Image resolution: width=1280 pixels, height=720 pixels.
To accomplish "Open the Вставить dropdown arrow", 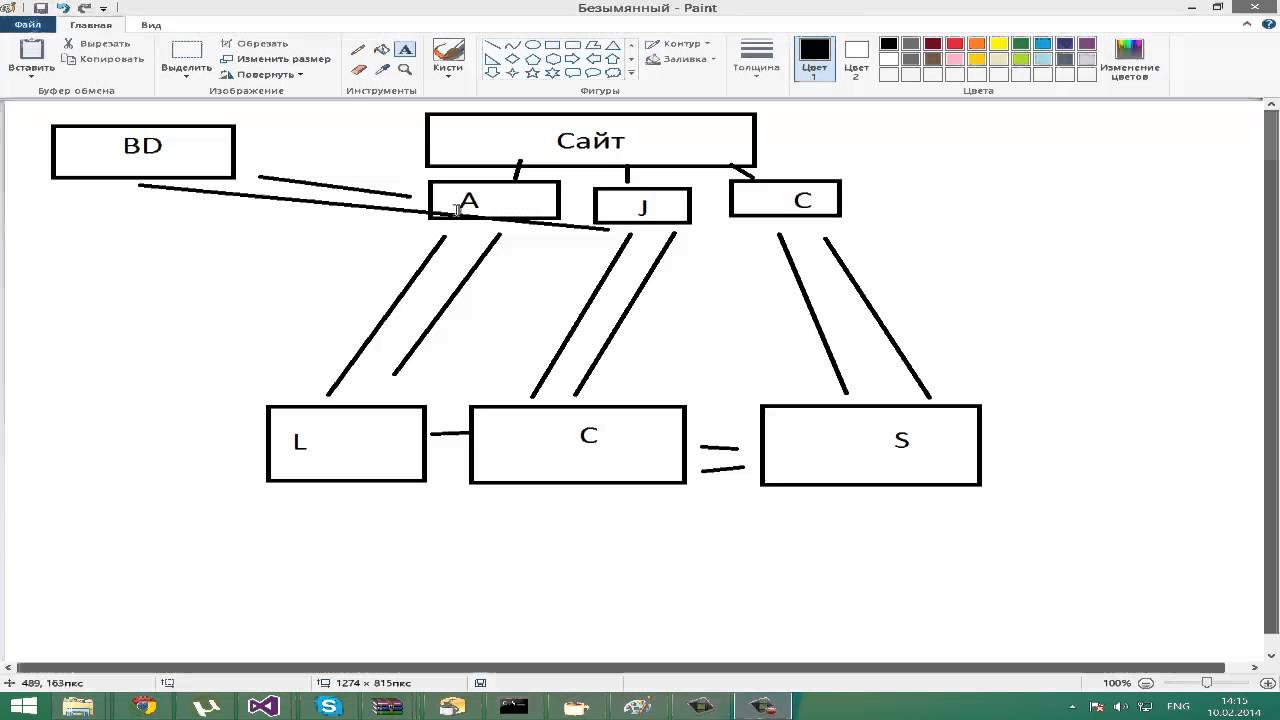I will [x=31, y=76].
